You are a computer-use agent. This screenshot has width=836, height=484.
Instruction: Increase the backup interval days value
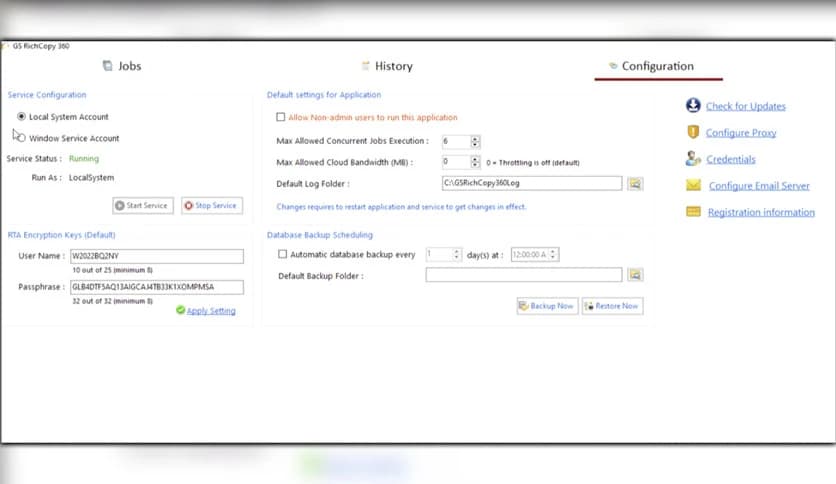tap(456, 252)
